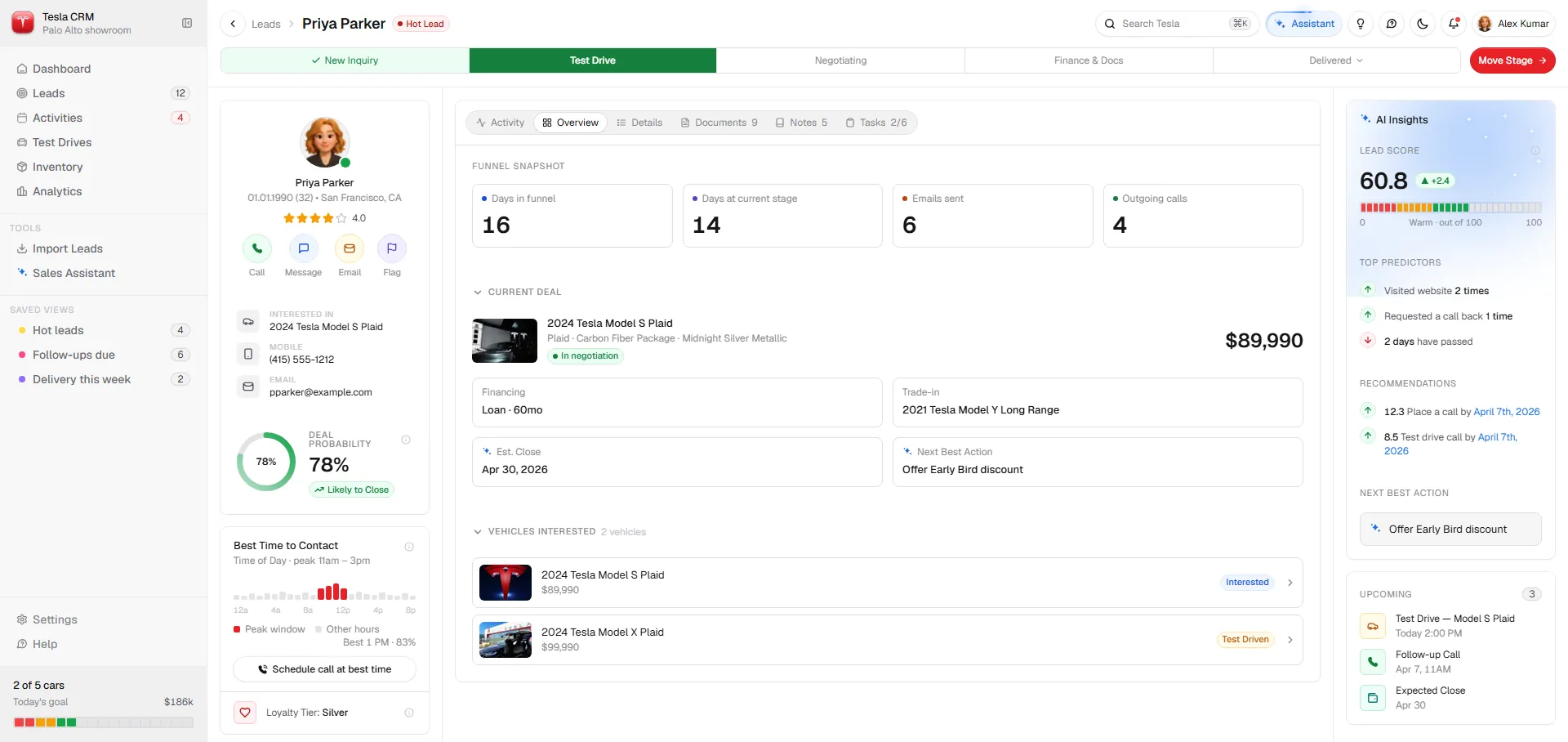Focus the Search Tesla field
The width and height of the screenshot is (1568, 742).
(x=1176, y=24)
